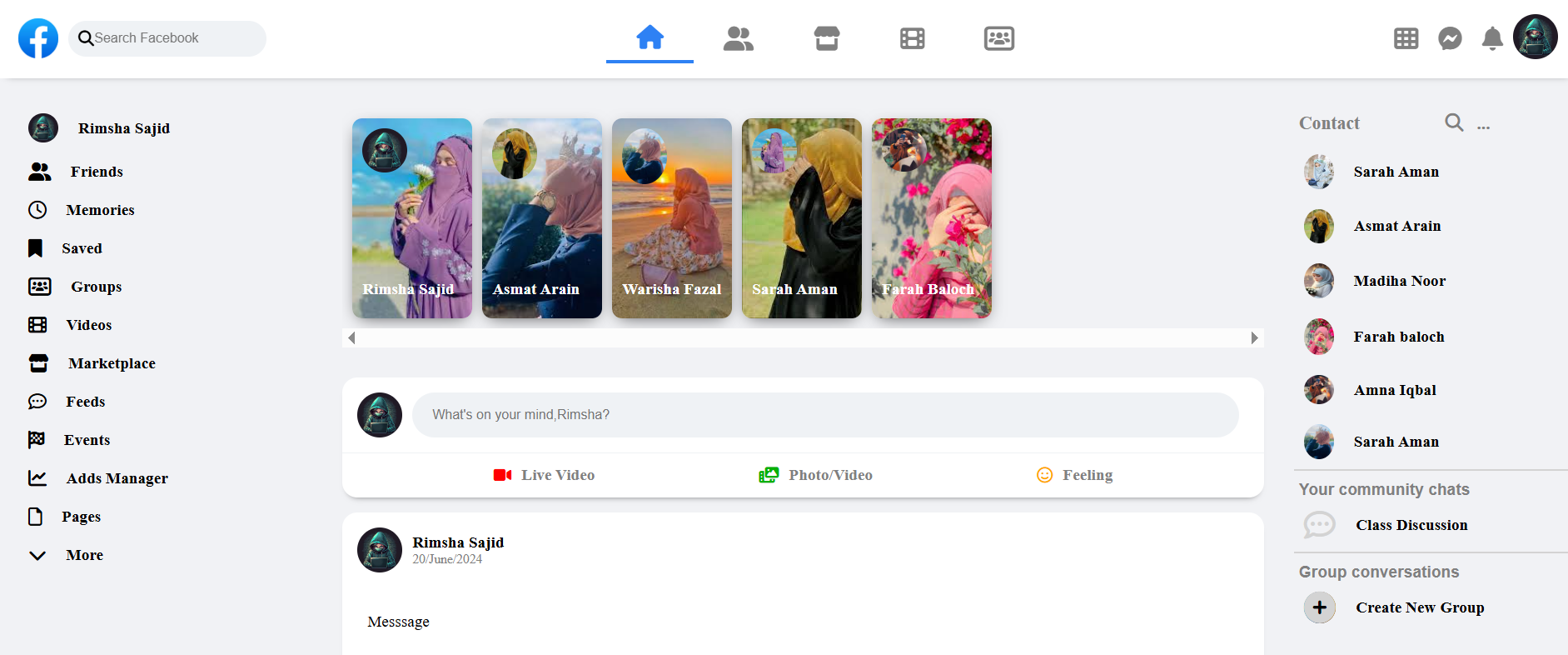Add a Feeling to post

[1075, 475]
